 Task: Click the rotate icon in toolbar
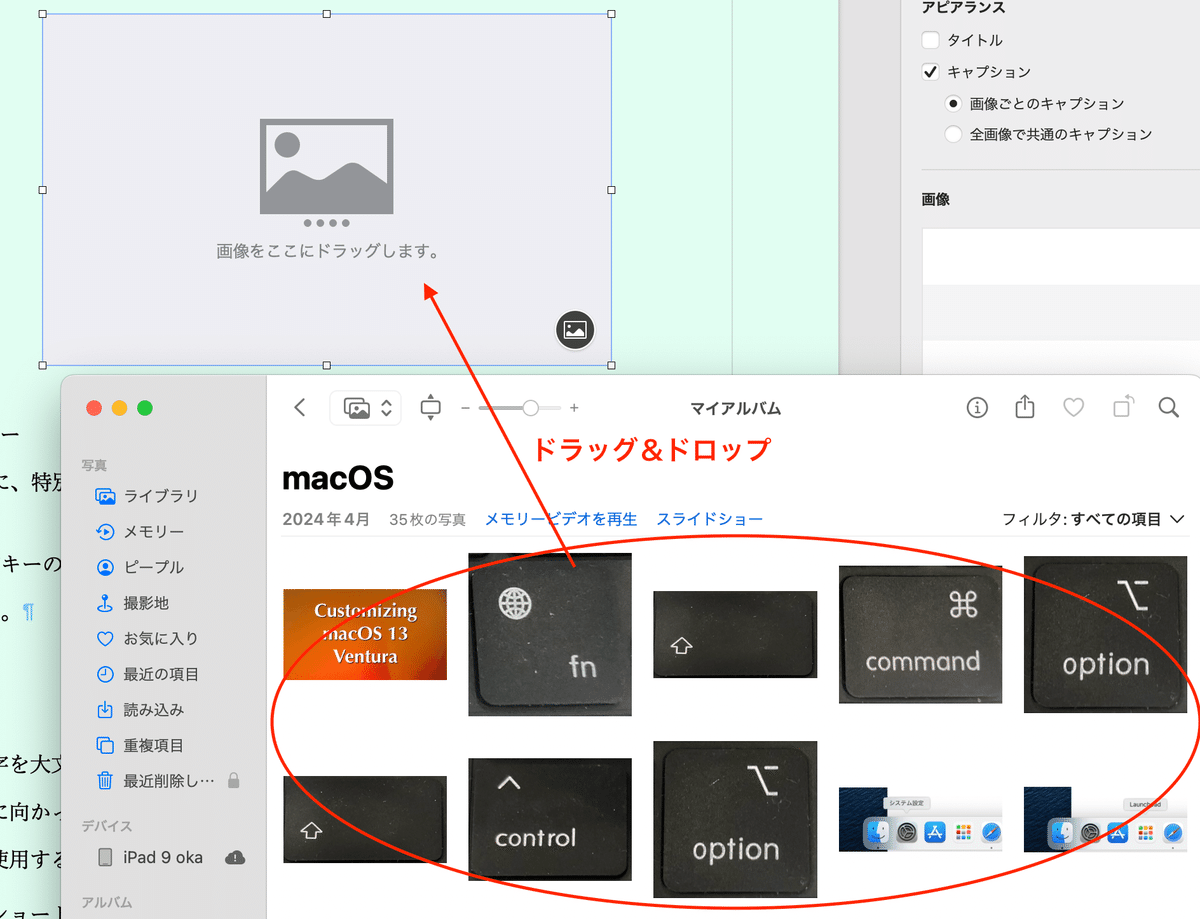1123,406
